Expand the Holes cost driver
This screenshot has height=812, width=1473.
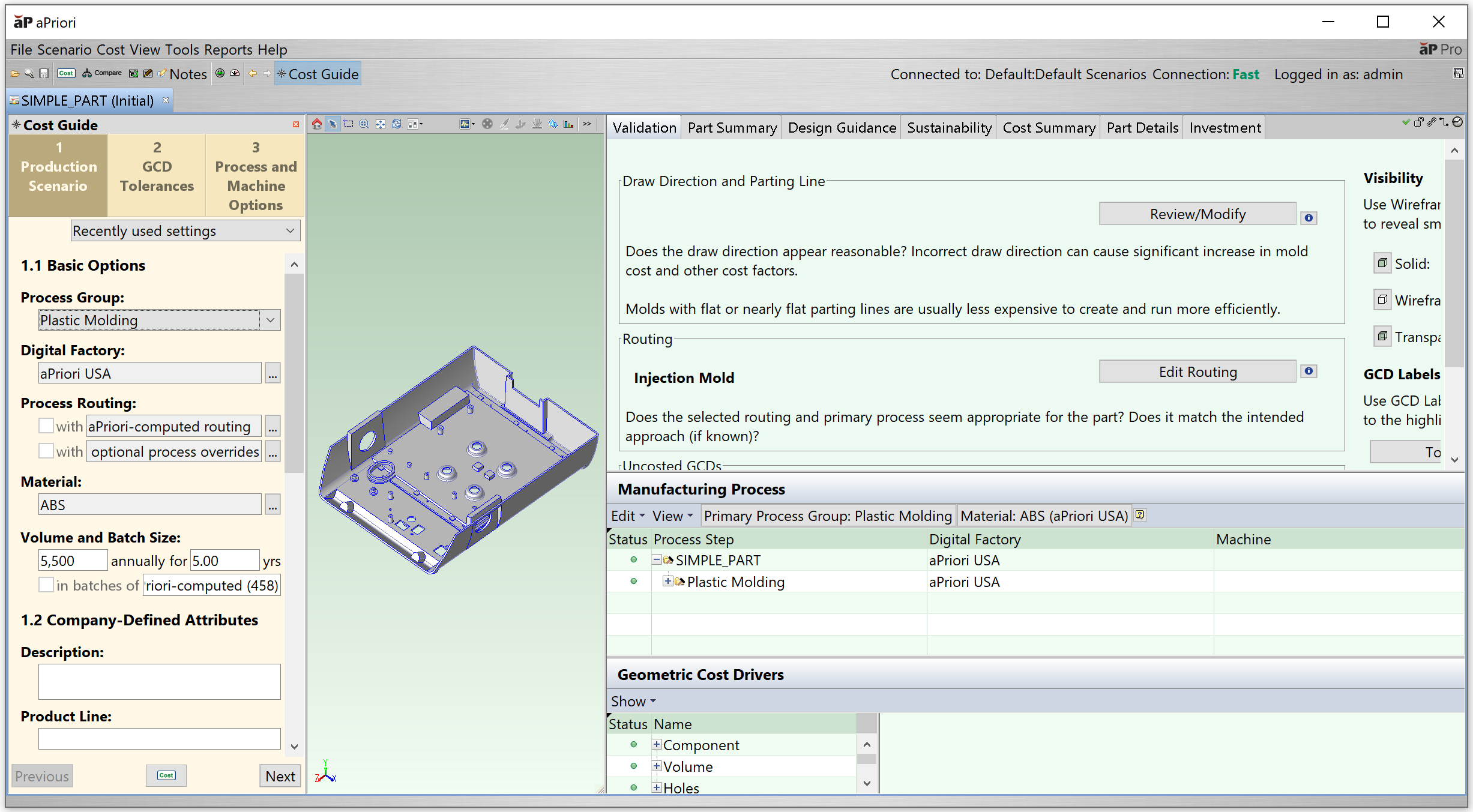pos(657,787)
